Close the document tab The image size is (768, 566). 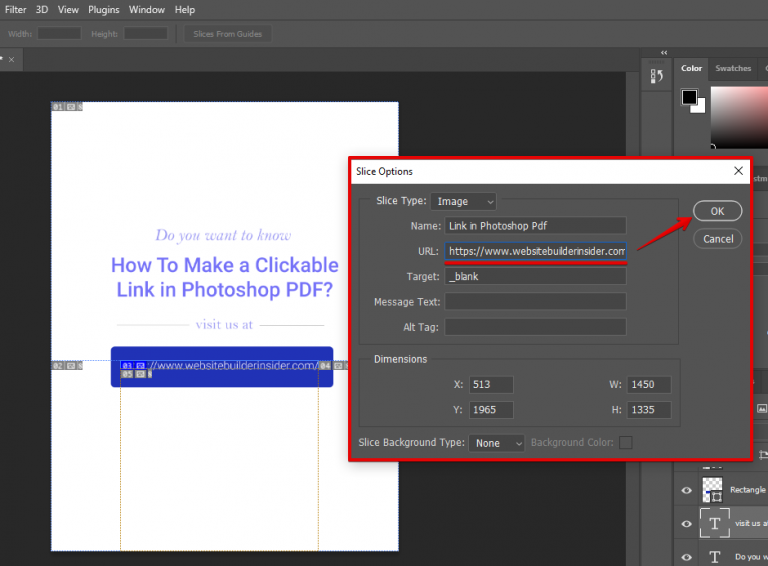coord(11,60)
